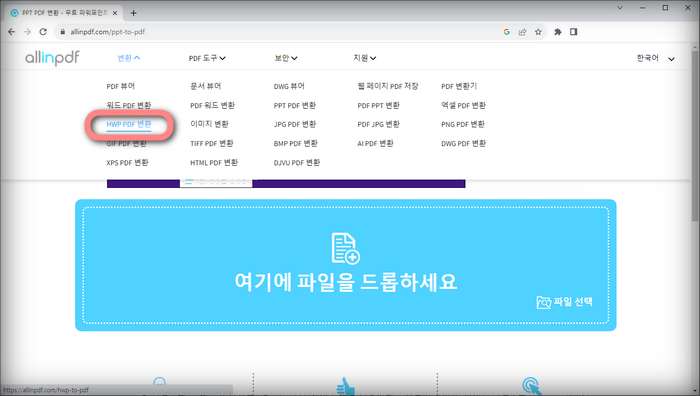Click the browser forward arrow
The height and width of the screenshot is (396, 700).
(27, 32)
